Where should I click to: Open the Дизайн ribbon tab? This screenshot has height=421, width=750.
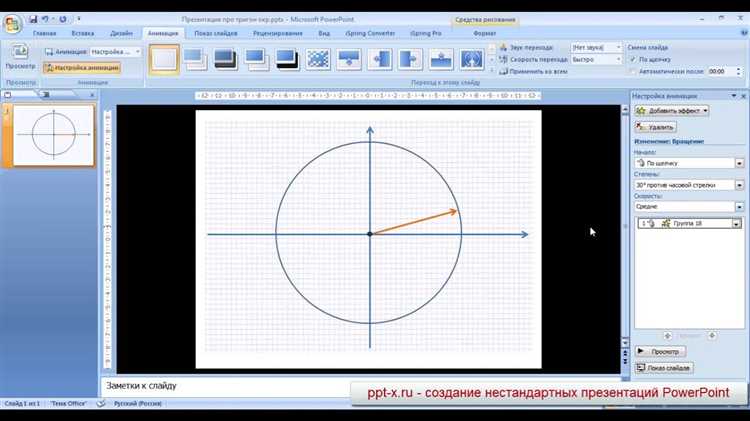(x=121, y=33)
